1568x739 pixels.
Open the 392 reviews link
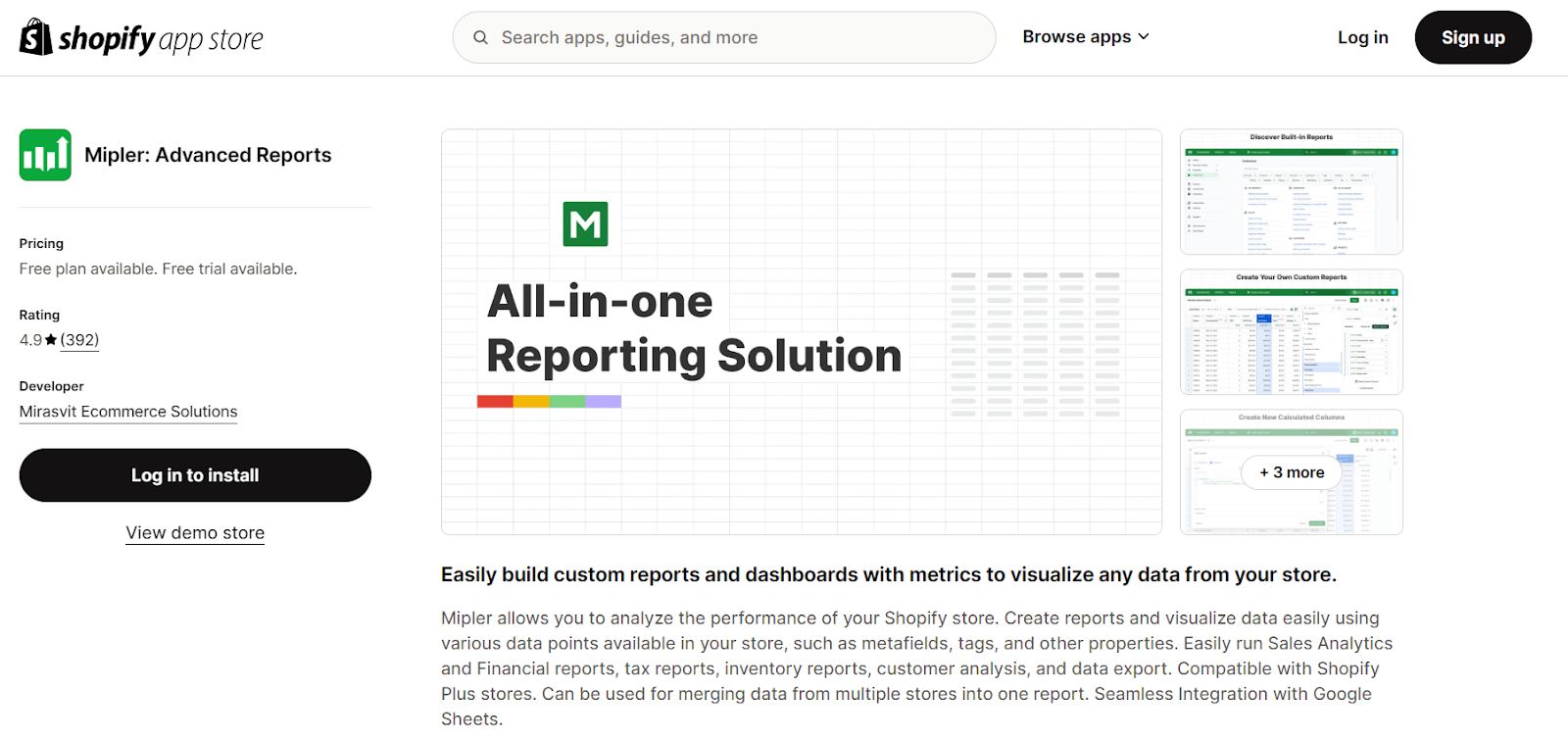click(79, 340)
